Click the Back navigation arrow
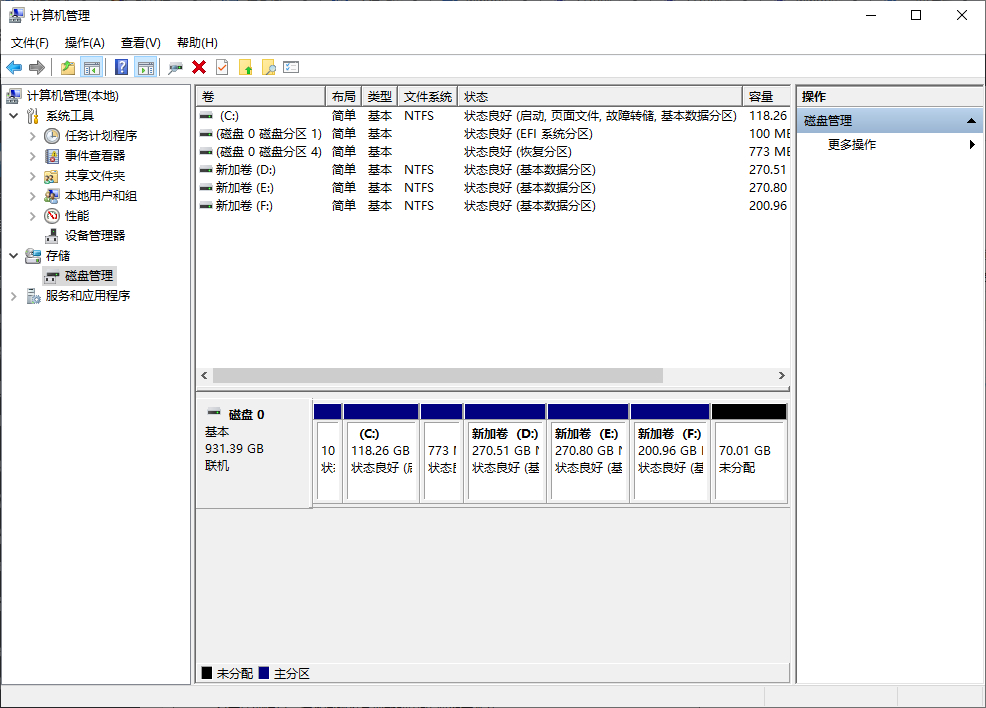Image resolution: width=986 pixels, height=708 pixels. tap(14, 67)
